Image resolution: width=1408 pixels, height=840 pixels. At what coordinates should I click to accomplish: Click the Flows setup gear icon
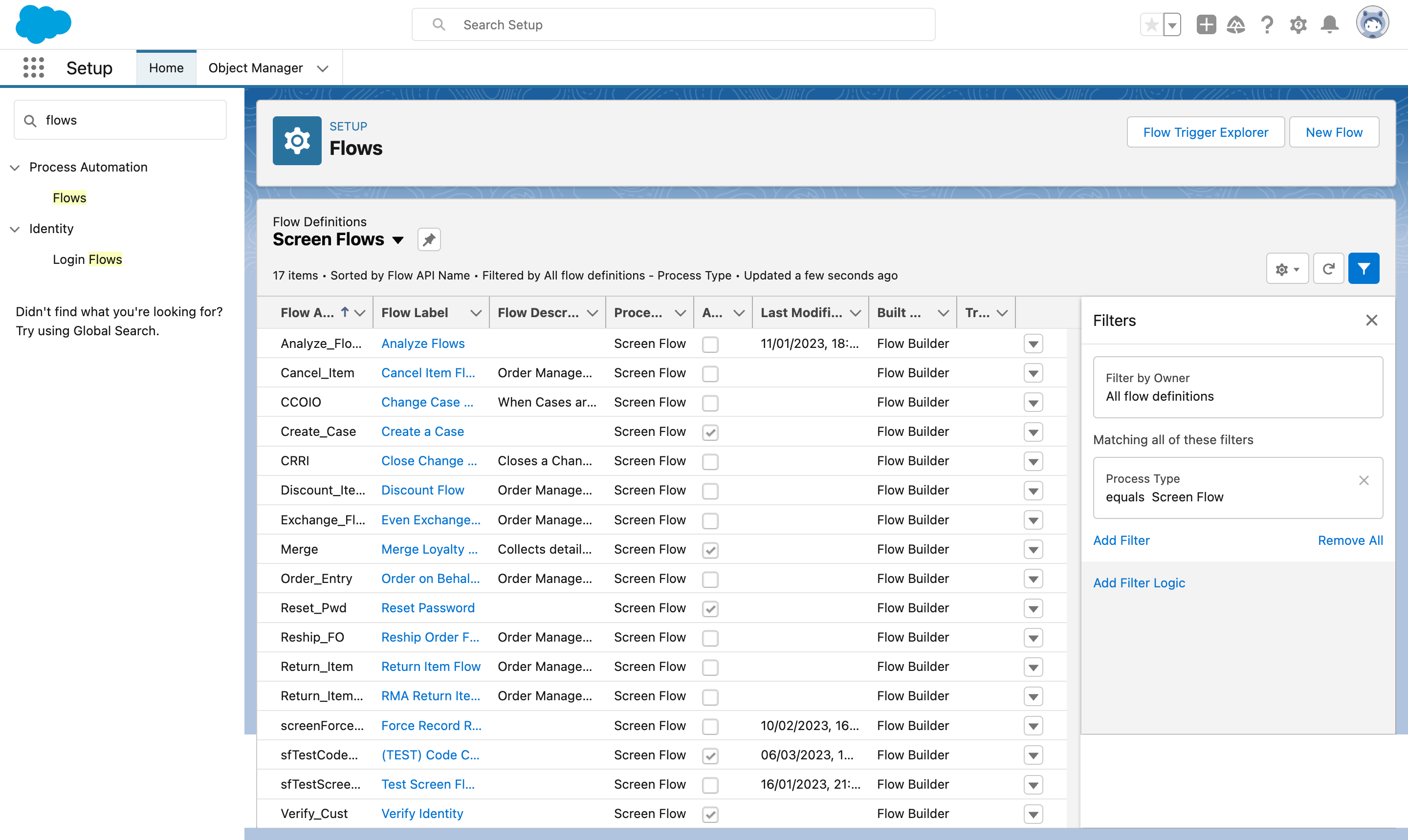(297, 140)
